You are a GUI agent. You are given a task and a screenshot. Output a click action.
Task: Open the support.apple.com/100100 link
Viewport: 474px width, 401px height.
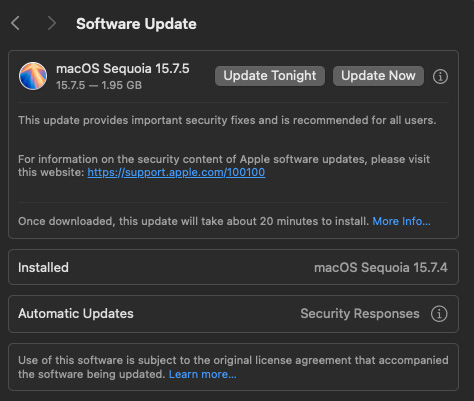pyautogui.click(x=176, y=172)
